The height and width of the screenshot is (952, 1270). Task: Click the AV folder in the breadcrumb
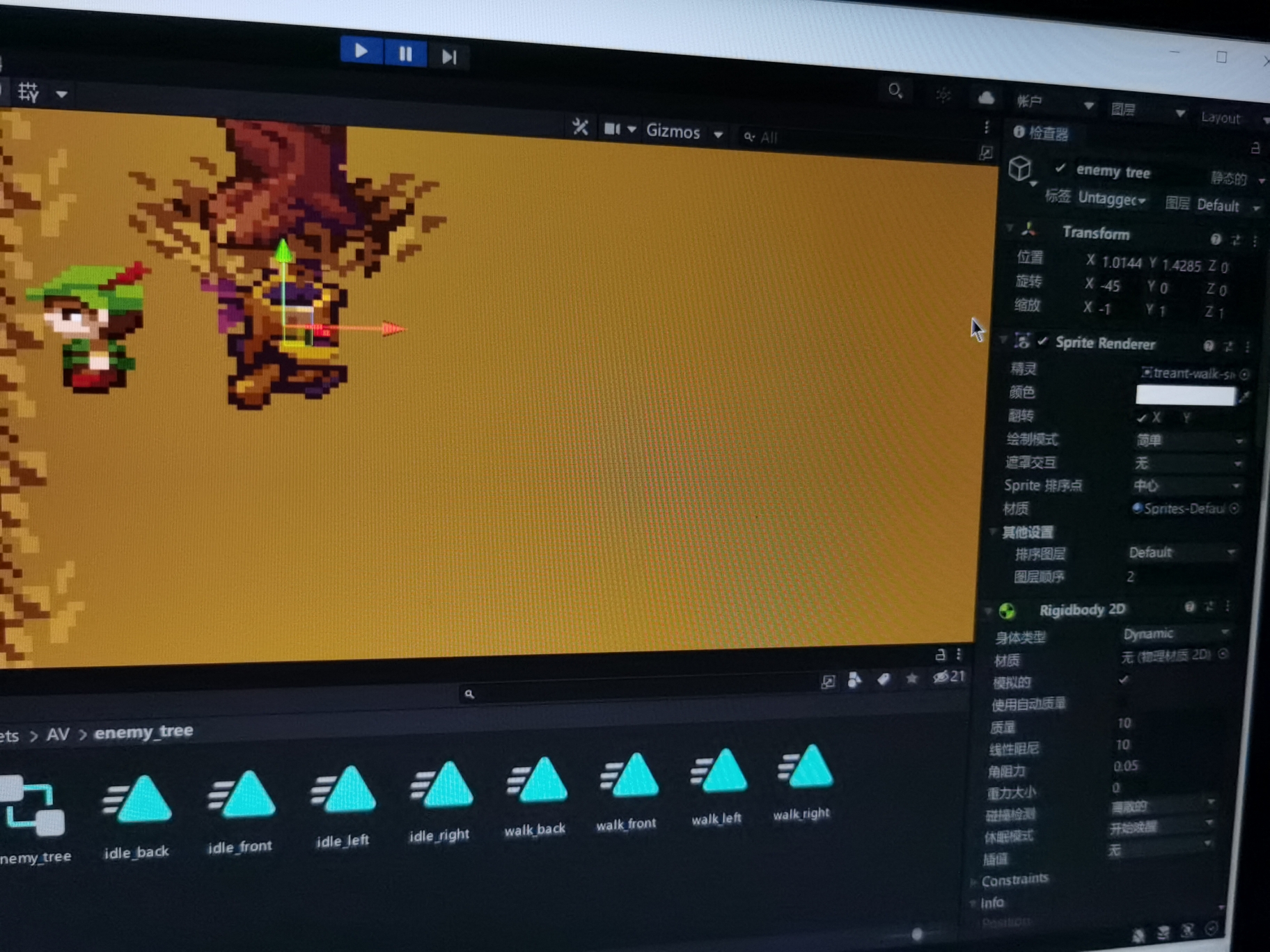coord(58,734)
